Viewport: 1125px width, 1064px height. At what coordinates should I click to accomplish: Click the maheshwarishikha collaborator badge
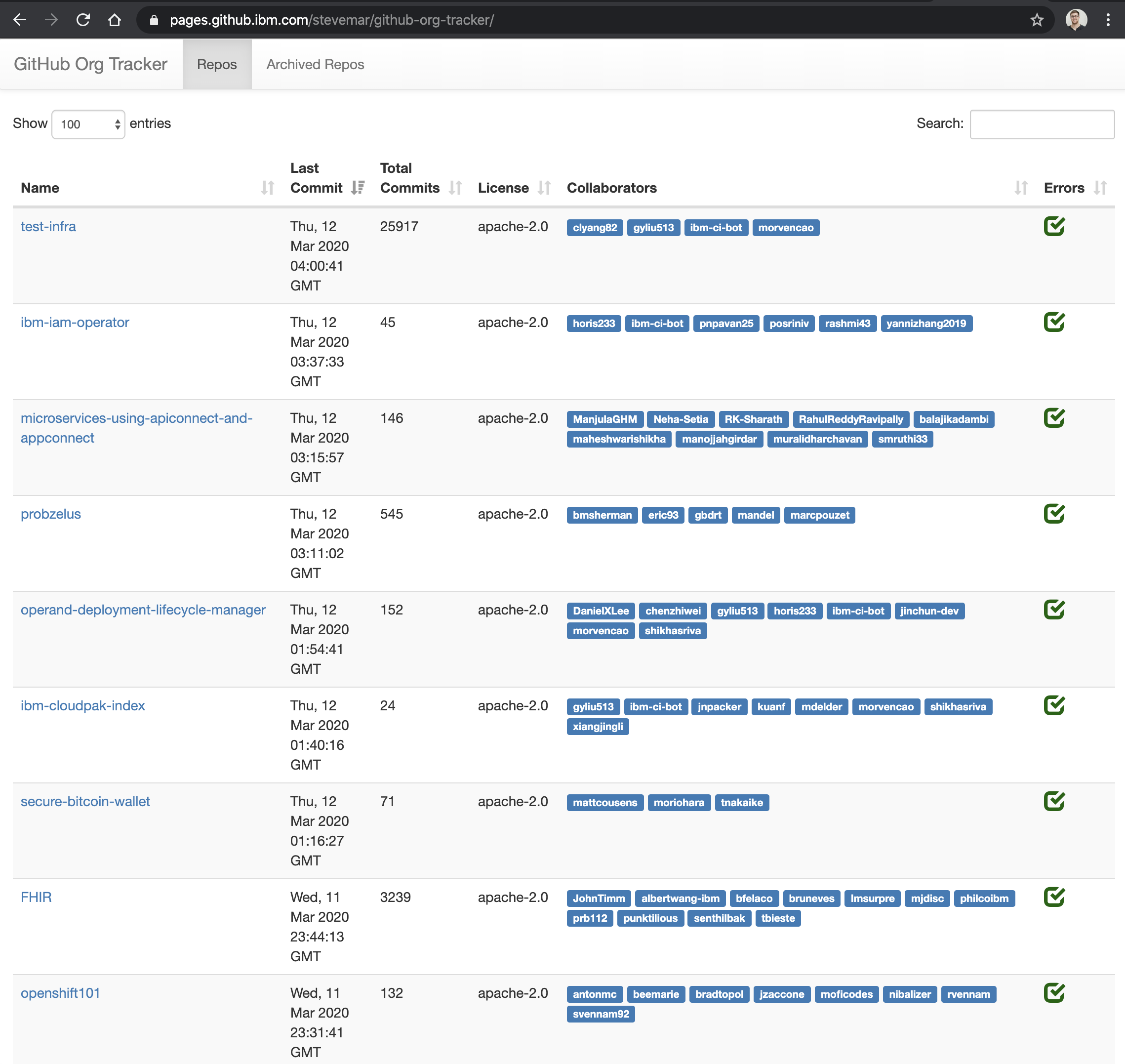click(x=619, y=439)
